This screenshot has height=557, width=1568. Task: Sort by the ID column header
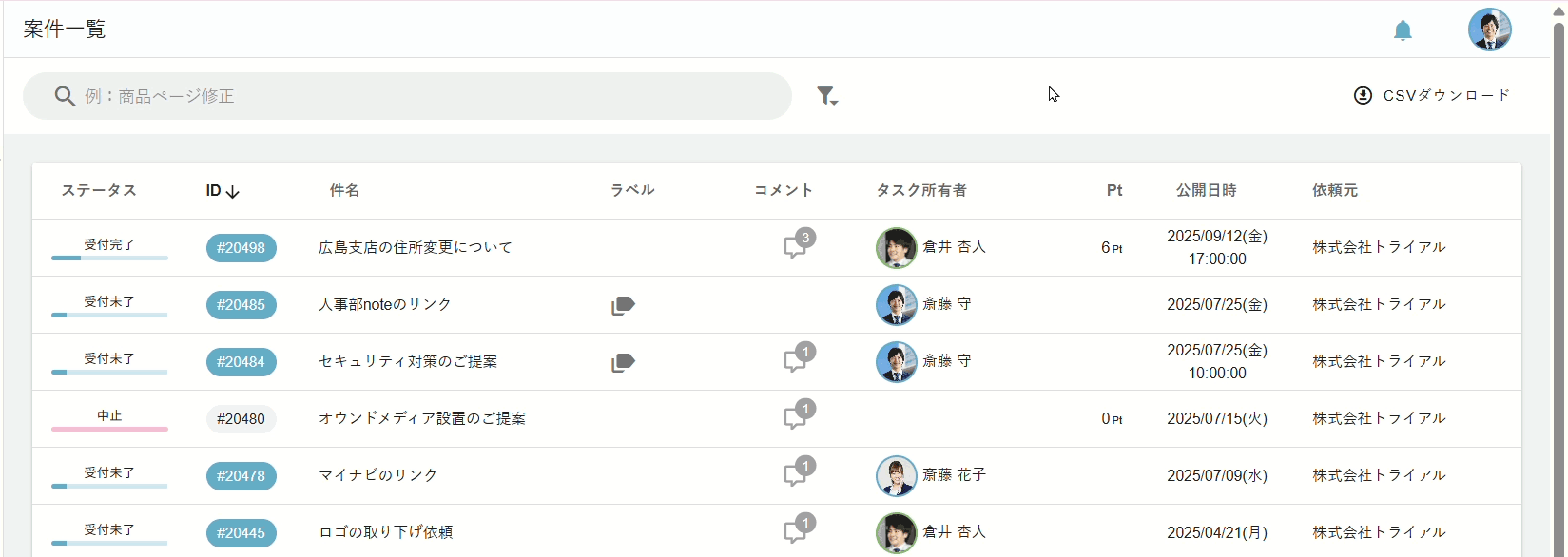click(213, 190)
